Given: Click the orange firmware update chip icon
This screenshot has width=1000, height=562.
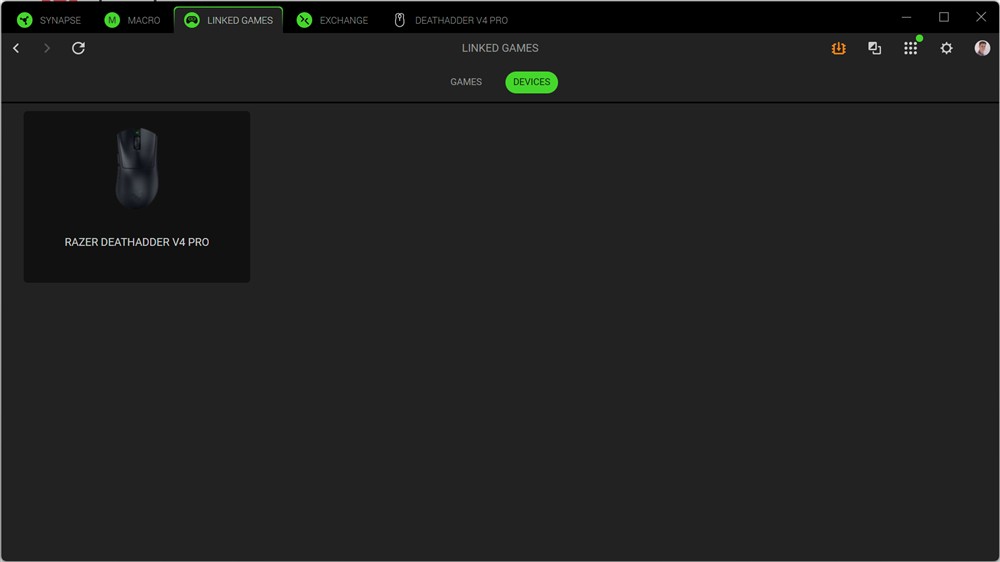Looking at the screenshot, I should coord(838,48).
